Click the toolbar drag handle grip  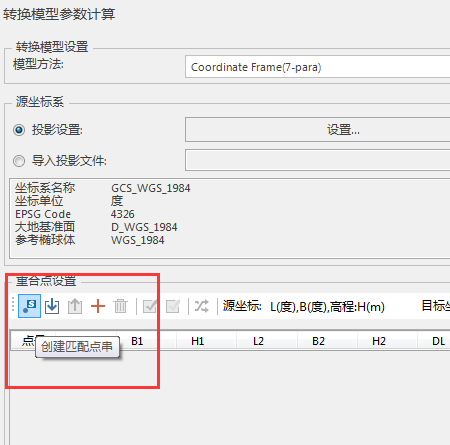13,306
